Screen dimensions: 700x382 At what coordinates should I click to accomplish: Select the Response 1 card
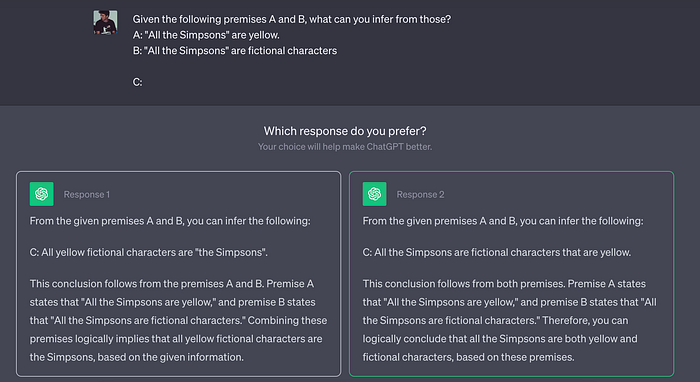(x=179, y=274)
